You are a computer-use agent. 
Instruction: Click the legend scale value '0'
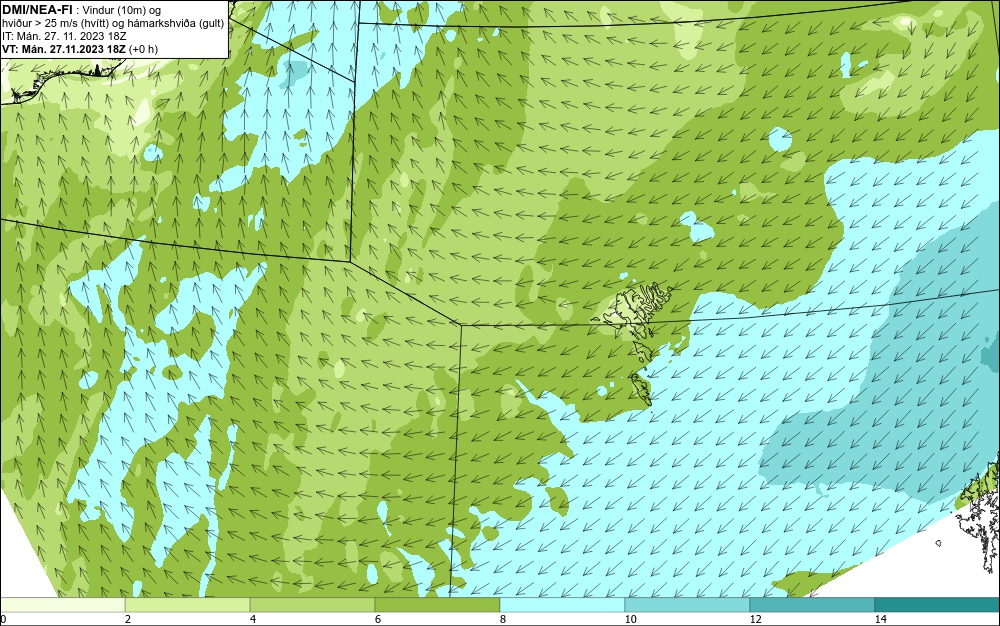3,620
